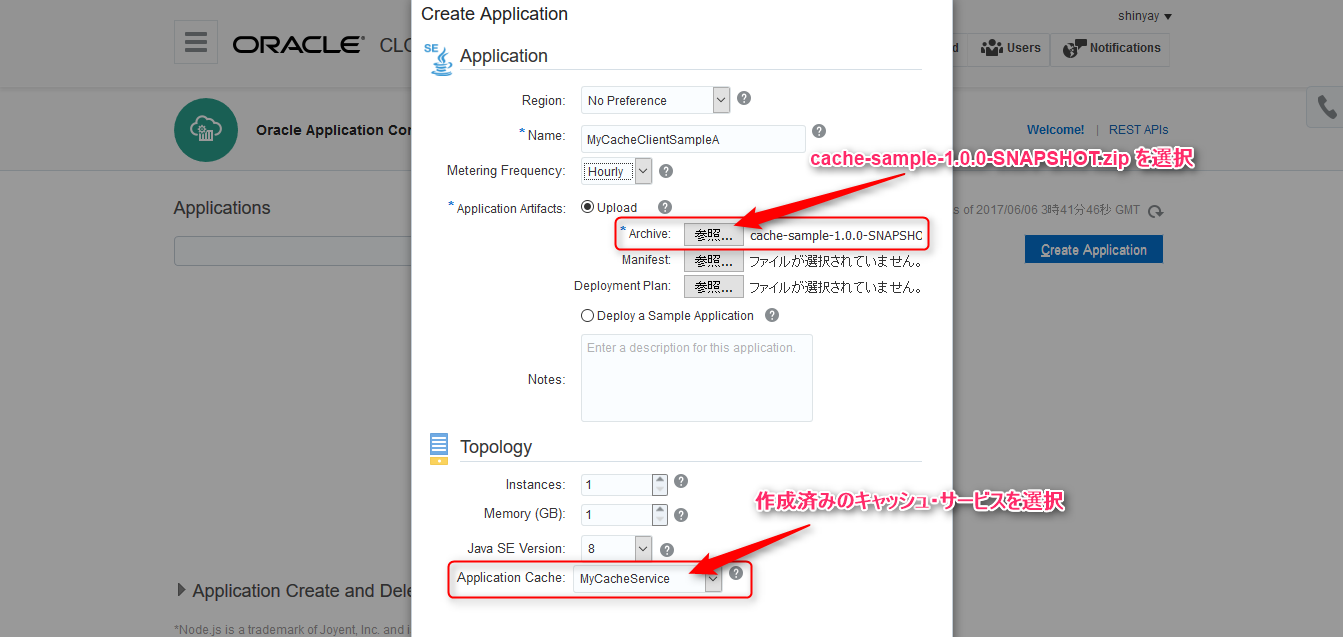Select Deploy a Sample Application option
The width and height of the screenshot is (1343, 637).
(x=588, y=315)
